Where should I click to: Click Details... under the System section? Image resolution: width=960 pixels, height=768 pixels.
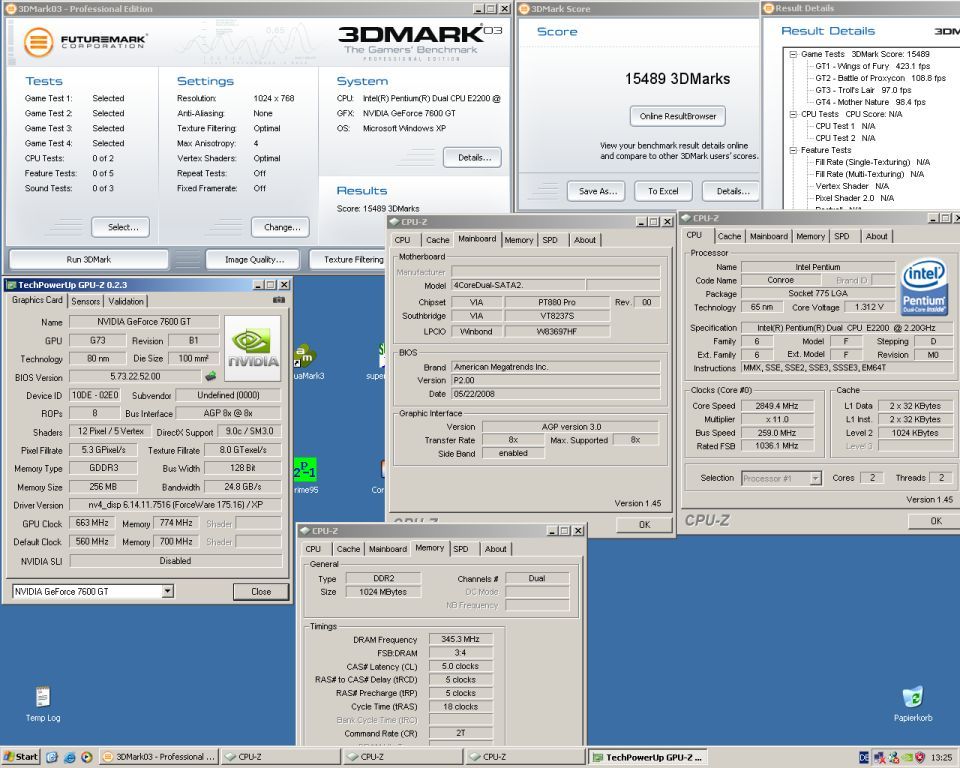[473, 157]
